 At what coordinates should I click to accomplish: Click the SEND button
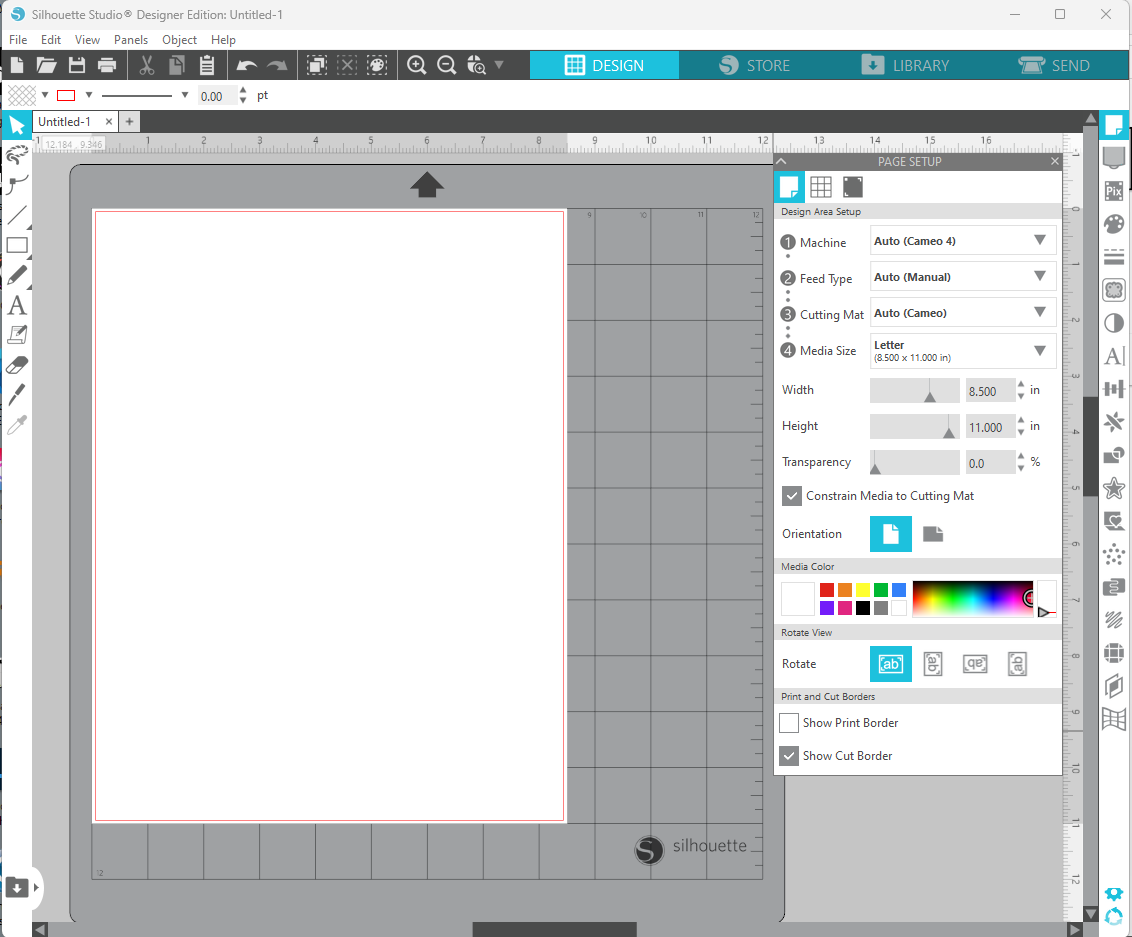1055,64
